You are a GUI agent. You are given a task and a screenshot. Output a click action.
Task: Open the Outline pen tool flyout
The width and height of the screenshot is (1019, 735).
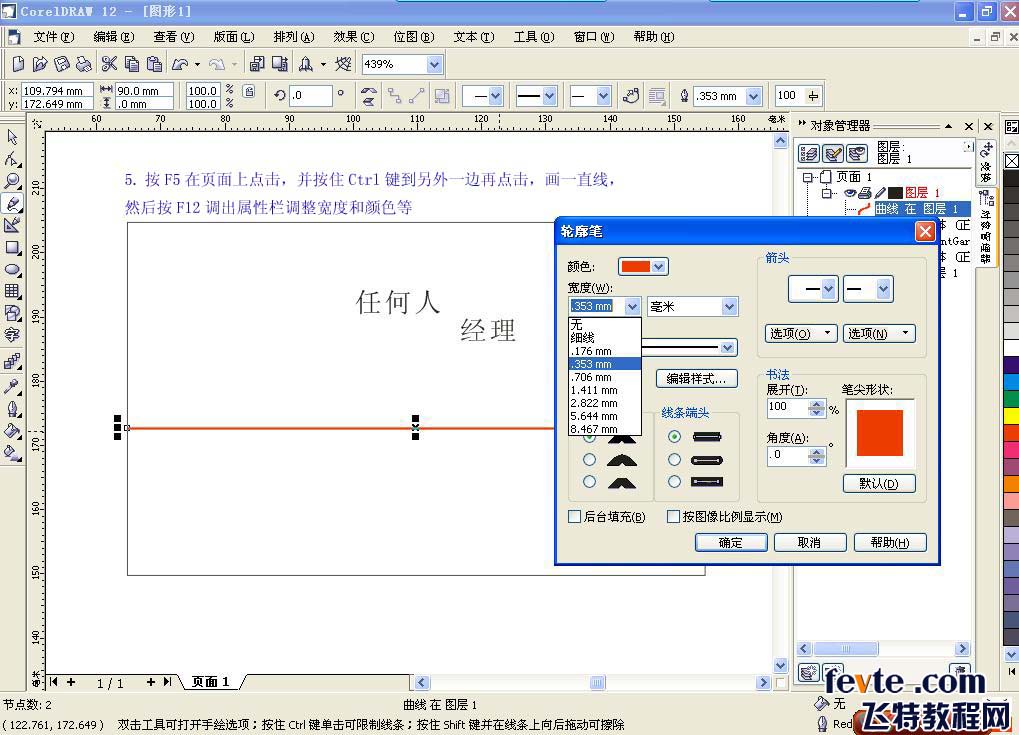coord(12,409)
